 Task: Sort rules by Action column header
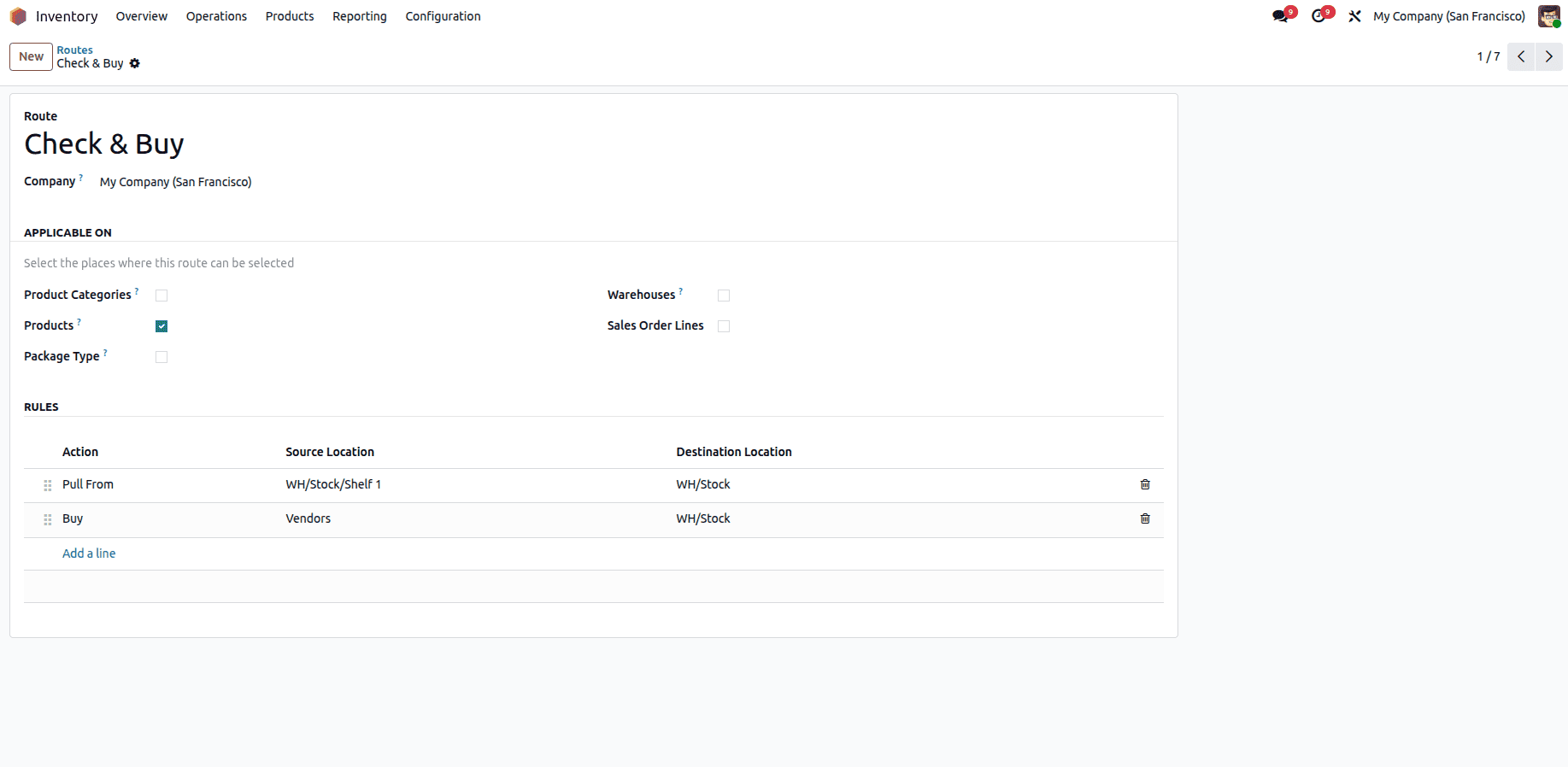click(x=80, y=452)
